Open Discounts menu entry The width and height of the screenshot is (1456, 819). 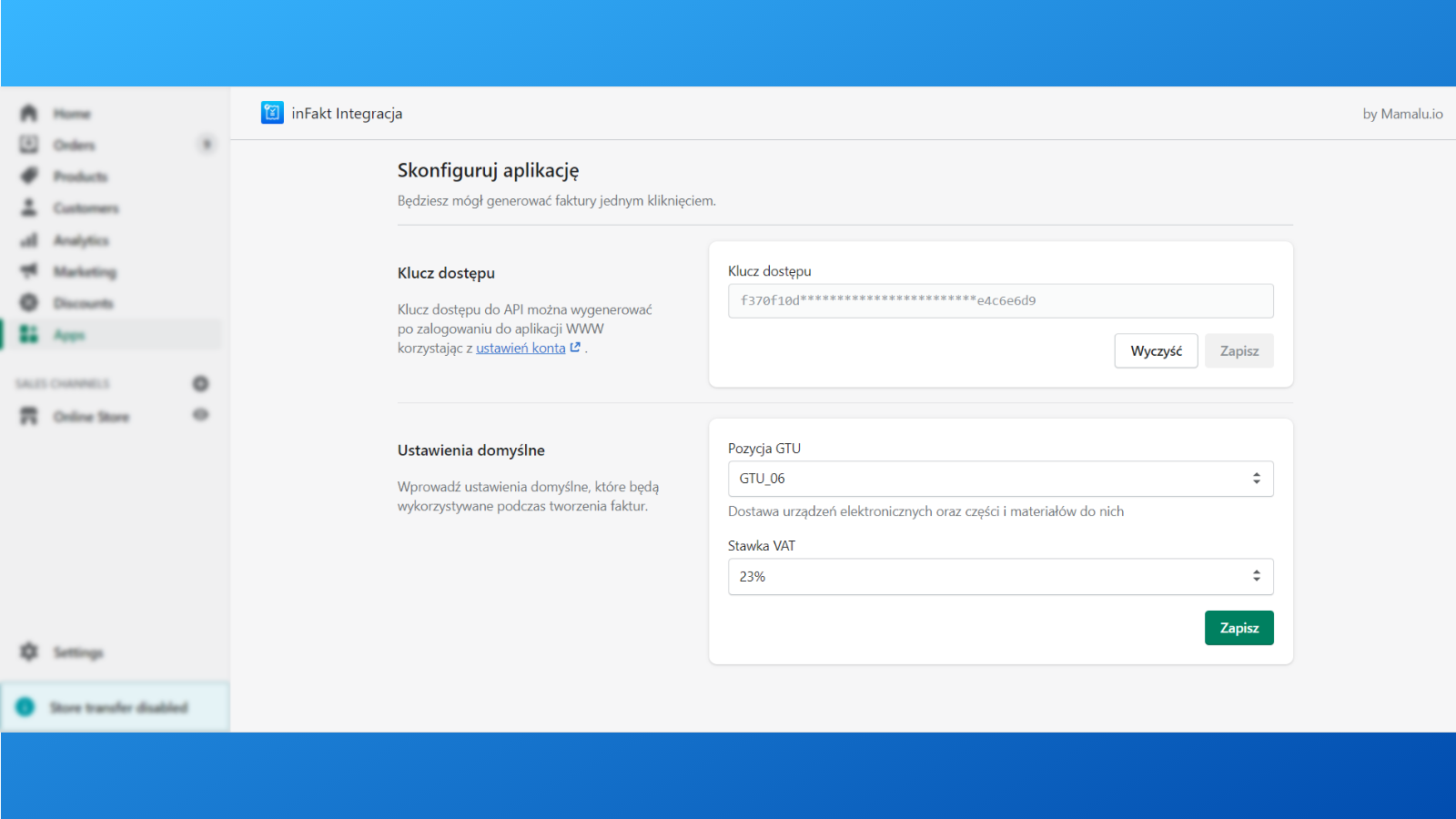(x=83, y=303)
